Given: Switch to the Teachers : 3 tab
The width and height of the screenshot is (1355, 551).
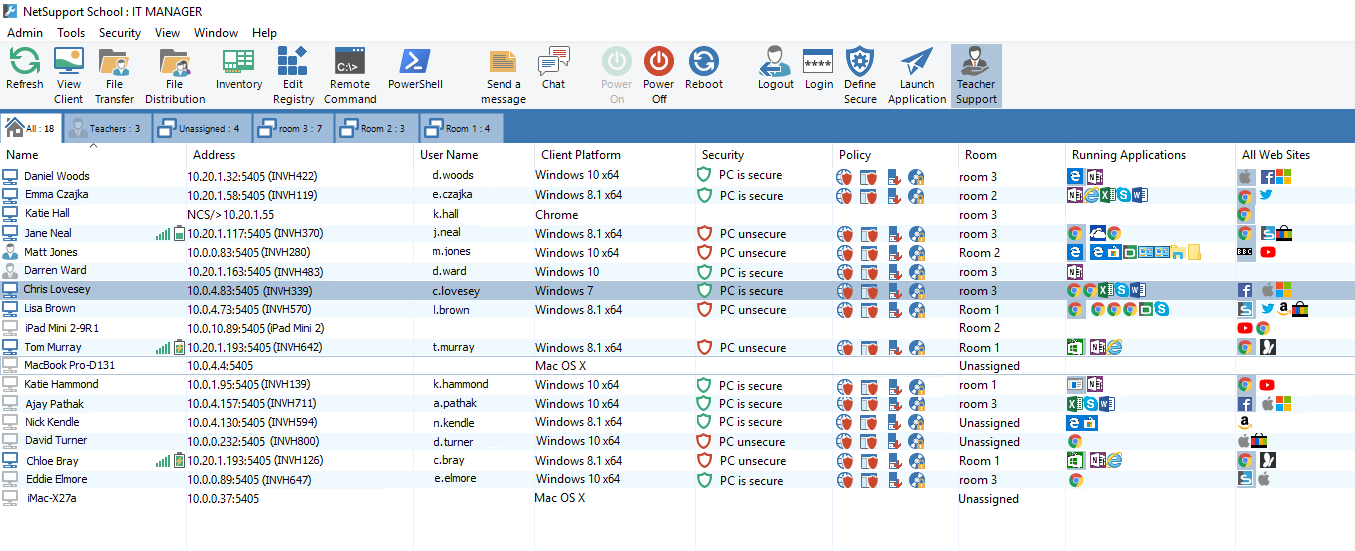Looking at the screenshot, I should point(105,128).
